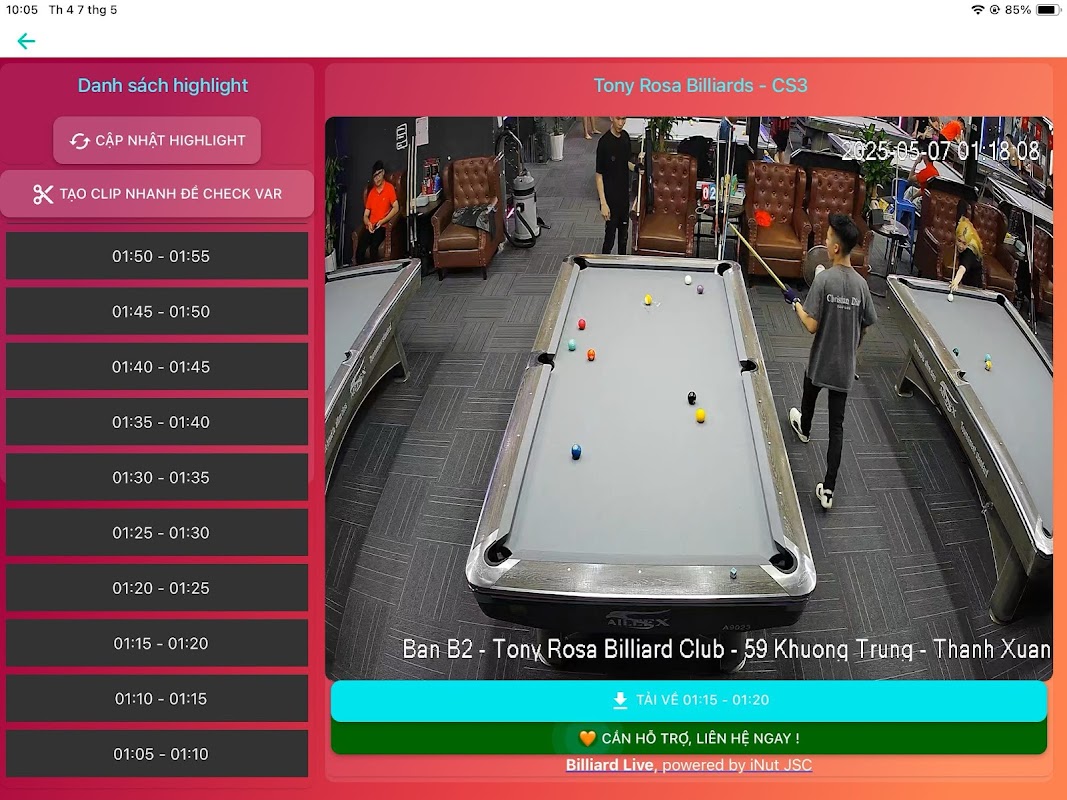View the 01:20 - 01:25 clip
Screen dimensions: 1067x800
coord(157,588)
